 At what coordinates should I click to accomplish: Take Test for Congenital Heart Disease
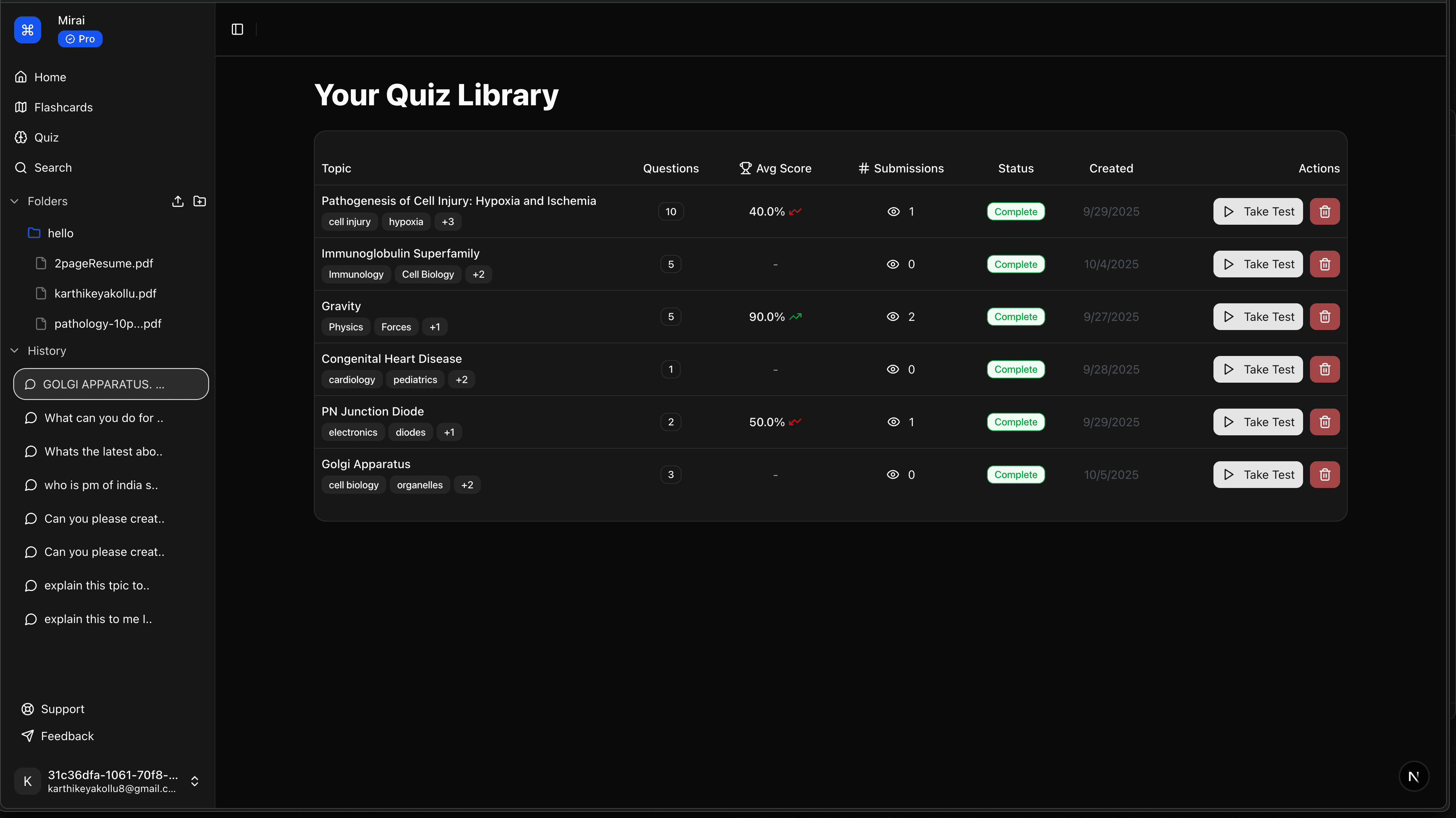click(x=1258, y=369)
